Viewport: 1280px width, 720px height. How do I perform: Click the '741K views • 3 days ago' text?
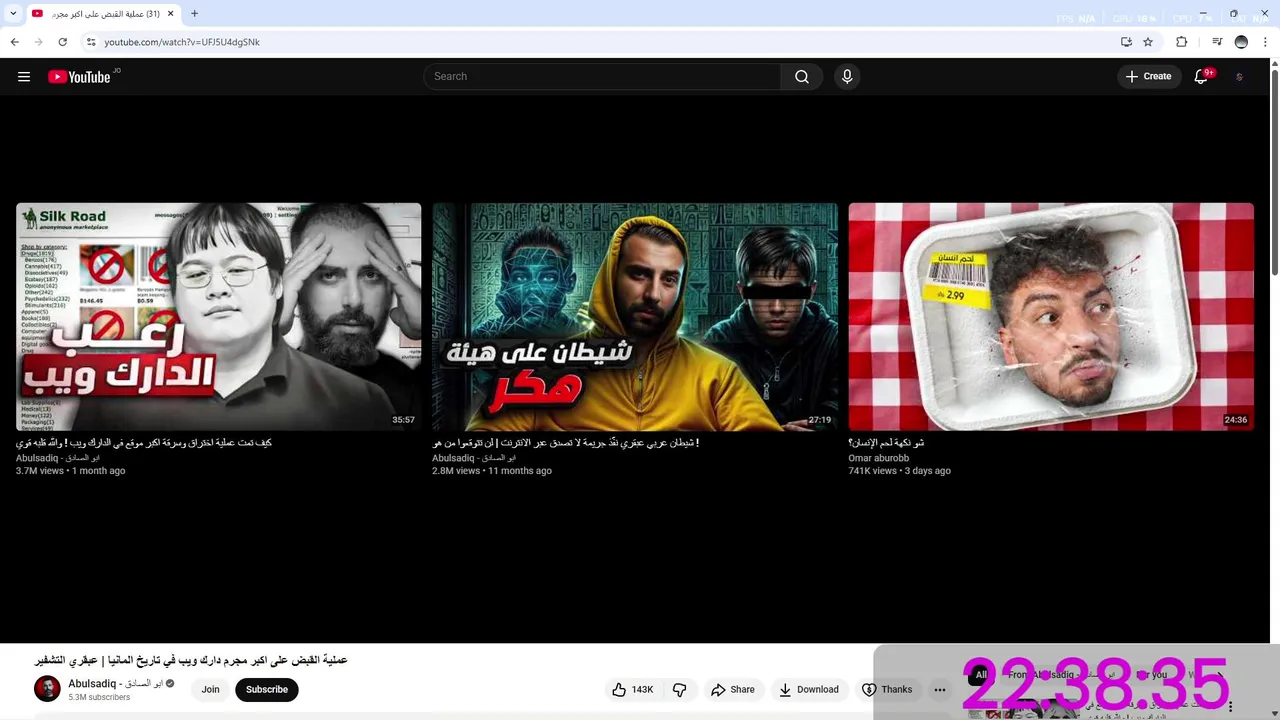[x=899, y=471]
